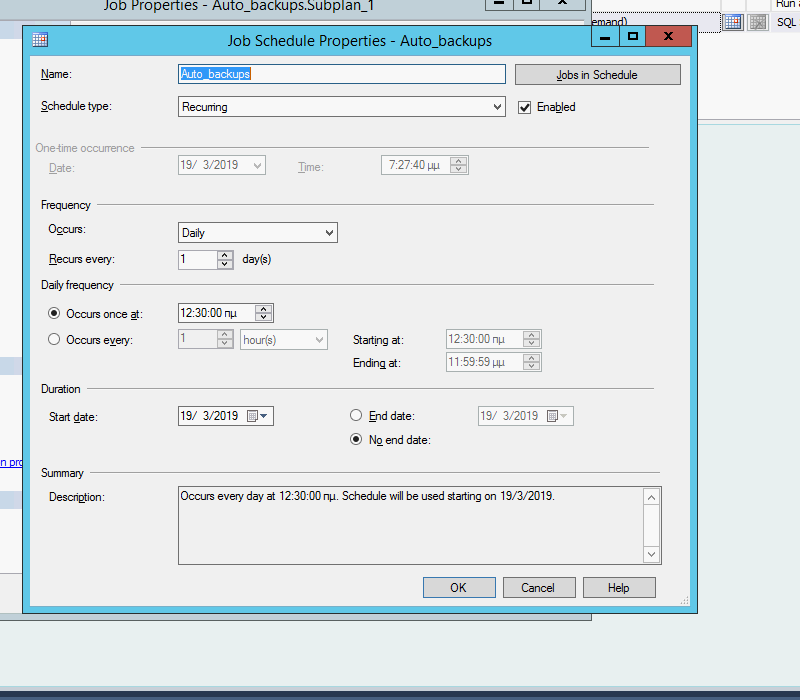Click the Description summary text box

[x=419, y=526]
